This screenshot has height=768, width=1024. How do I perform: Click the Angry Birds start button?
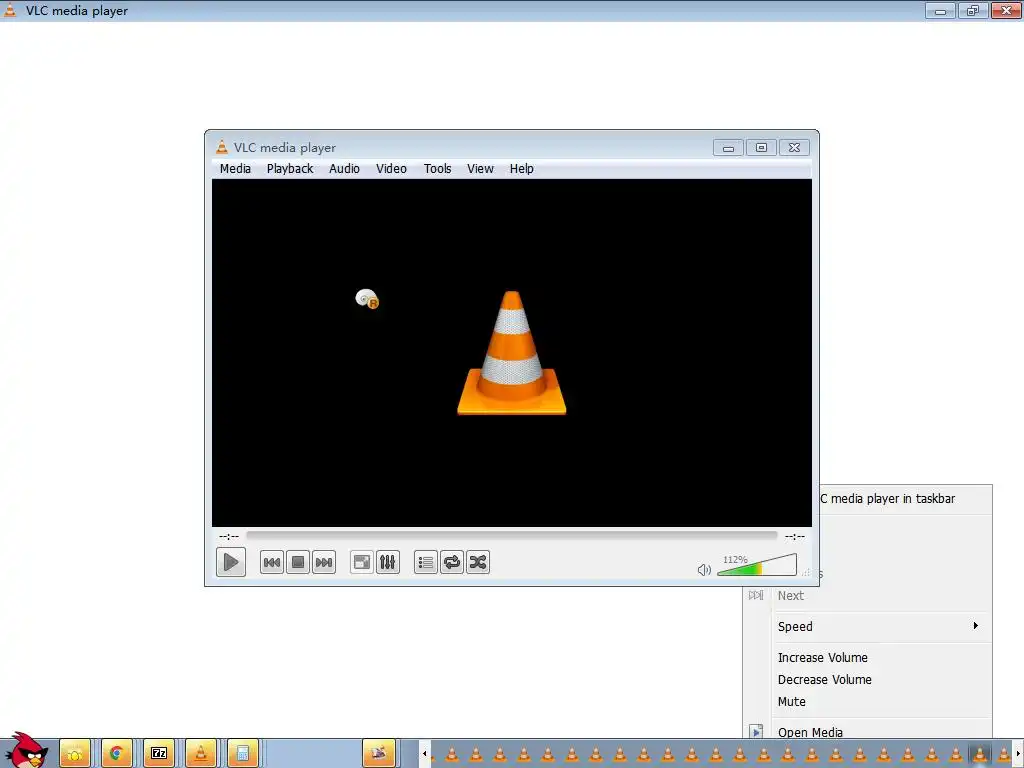click(x=26, y=750)
